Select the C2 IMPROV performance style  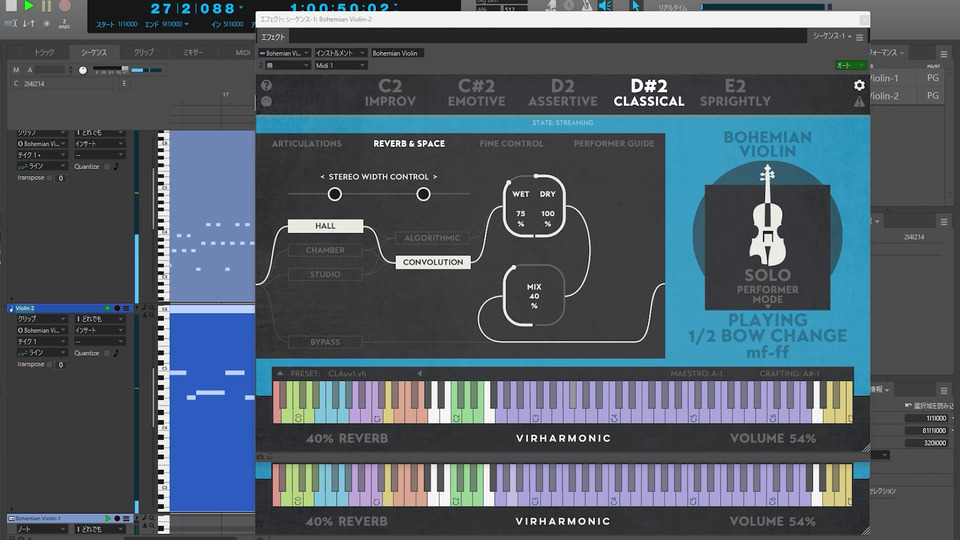click(390, 93)
